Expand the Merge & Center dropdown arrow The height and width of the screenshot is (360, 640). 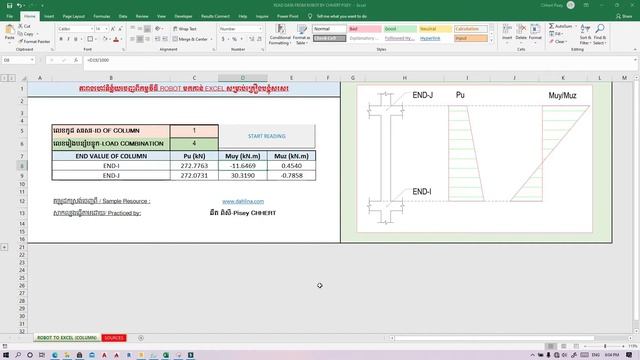(211, 39)
